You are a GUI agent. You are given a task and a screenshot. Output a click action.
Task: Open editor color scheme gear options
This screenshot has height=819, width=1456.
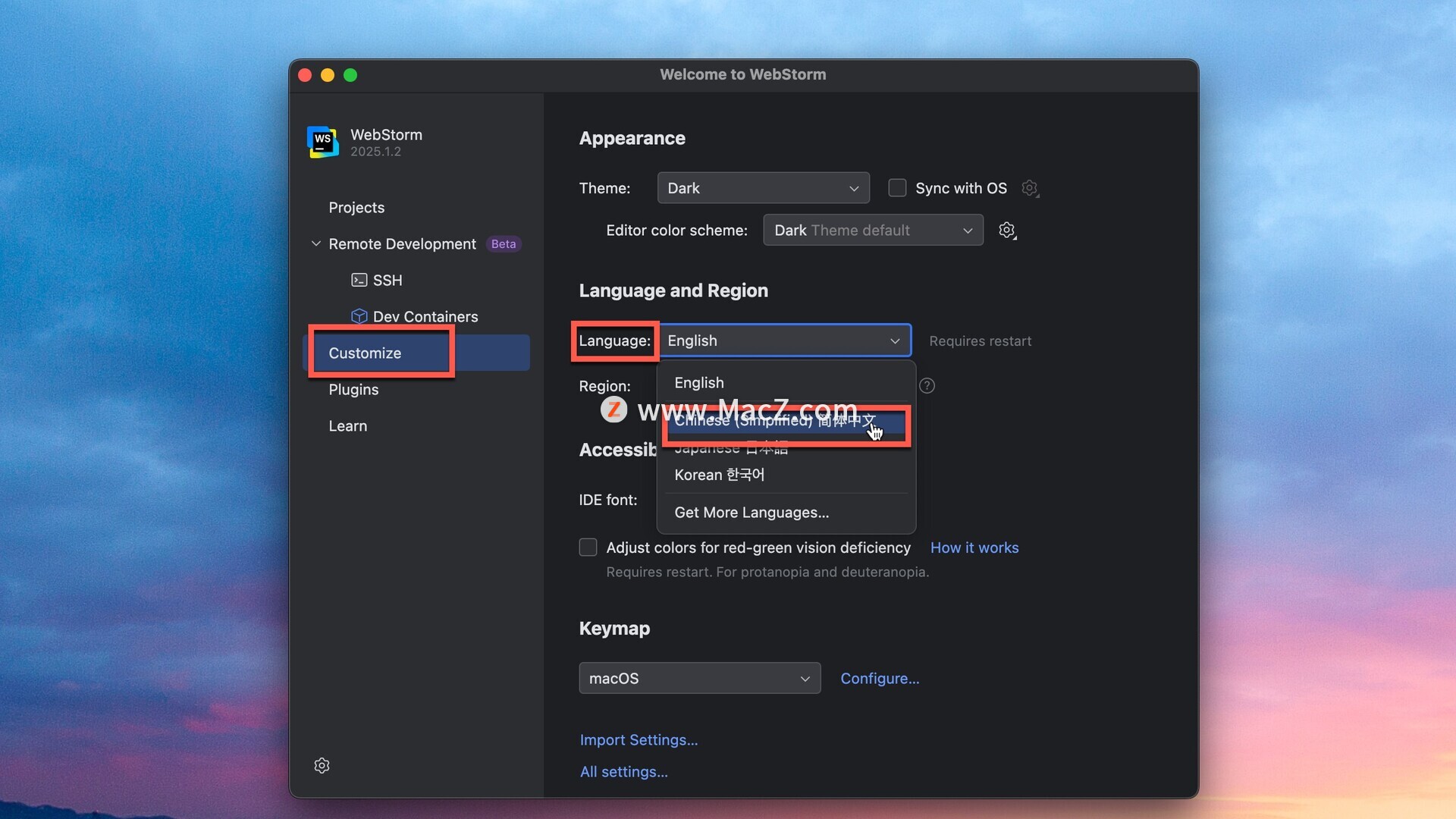pyautogui.click(x=1007, y=231)
